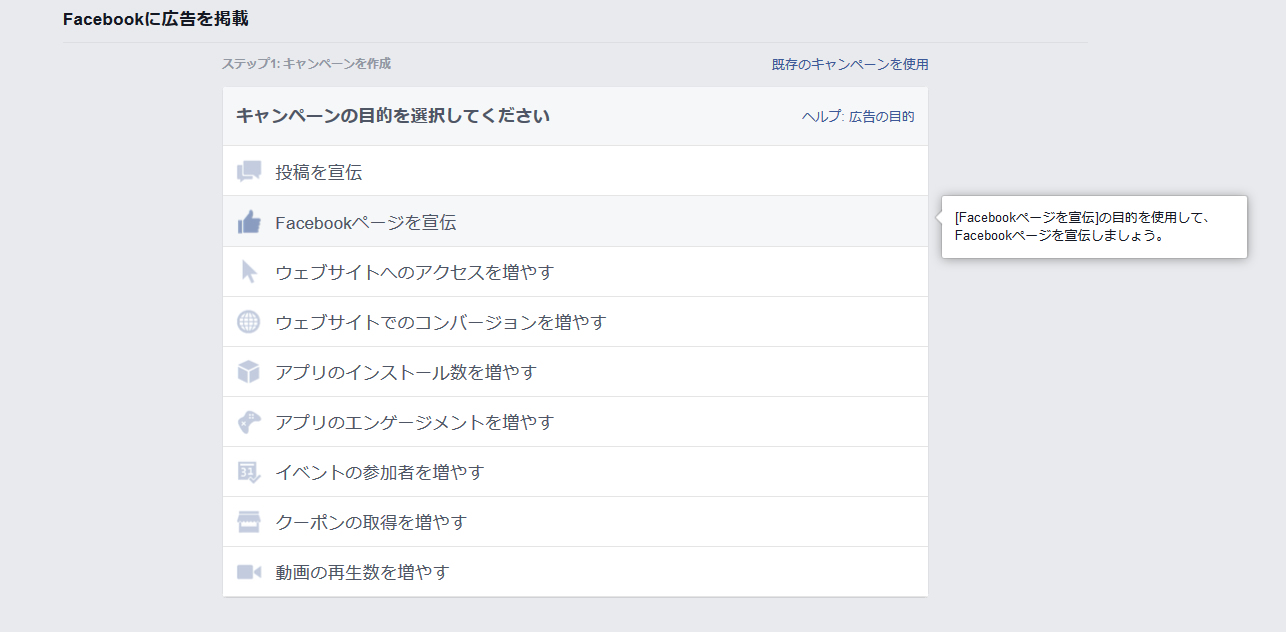Click the video camera icon for 動画の再生数
Screen dimensions: 1286x632
(249, 572)
